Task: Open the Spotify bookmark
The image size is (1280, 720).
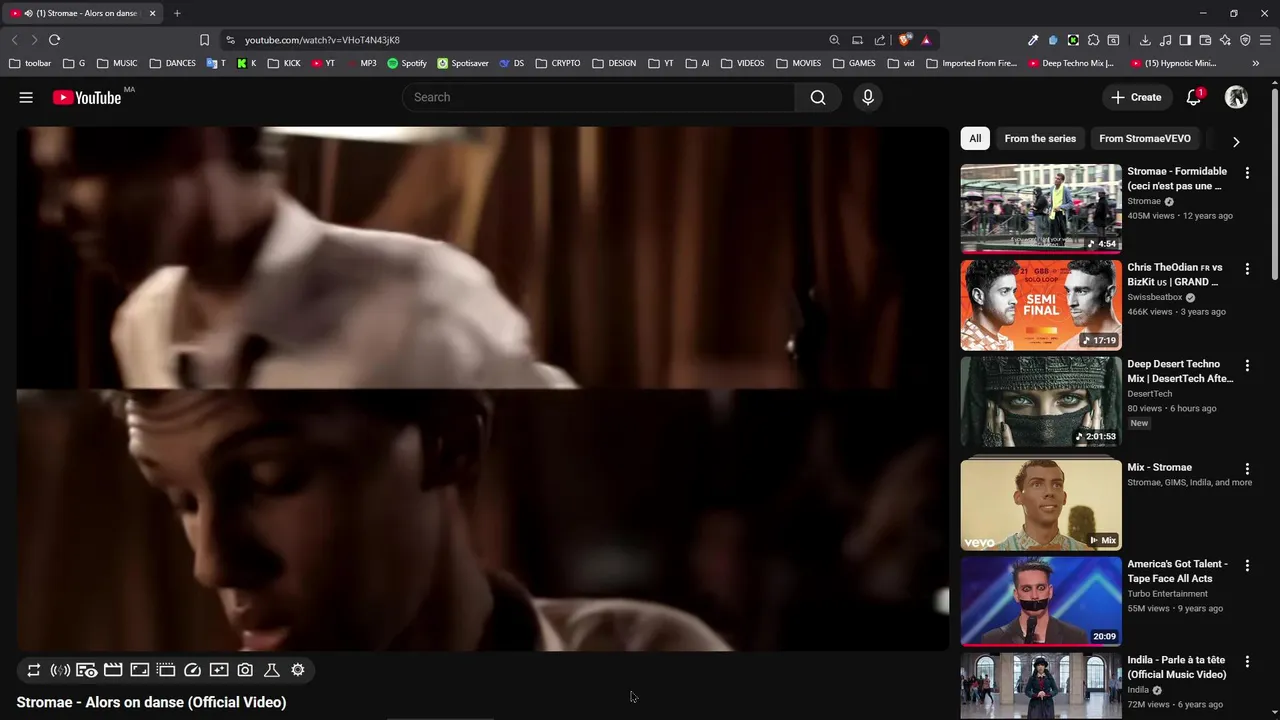Action: point(407,63)
